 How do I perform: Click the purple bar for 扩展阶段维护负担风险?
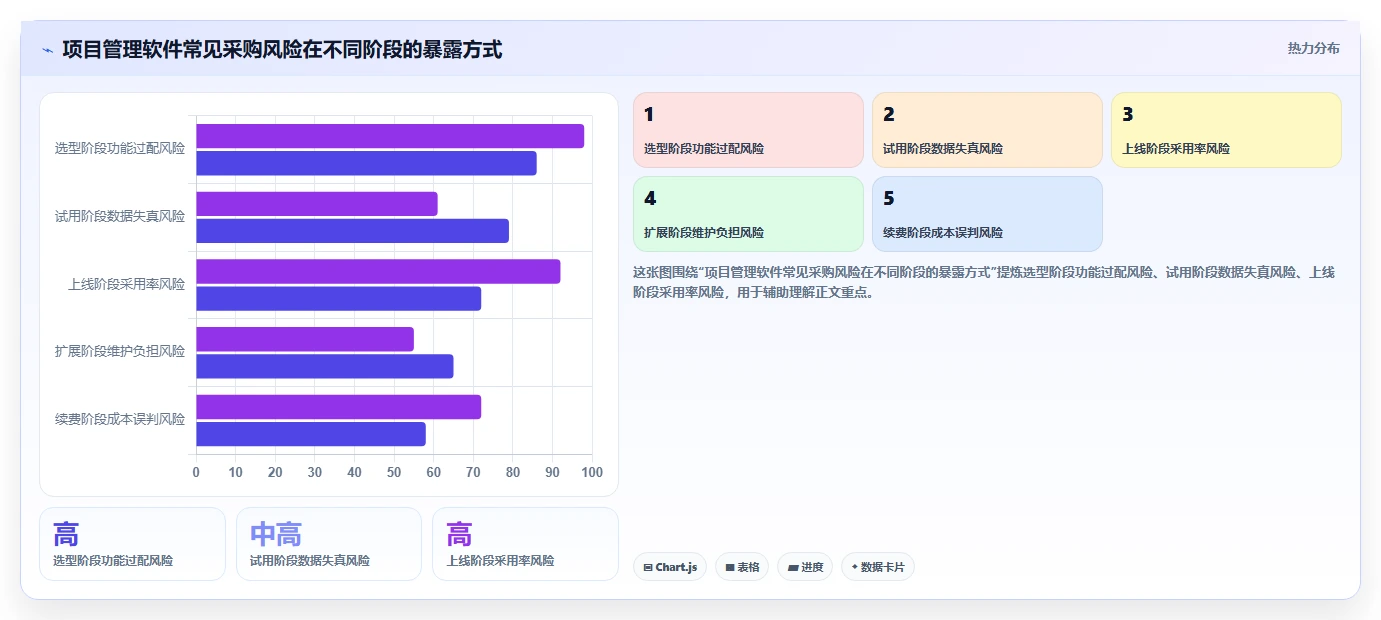coord(305,339)
